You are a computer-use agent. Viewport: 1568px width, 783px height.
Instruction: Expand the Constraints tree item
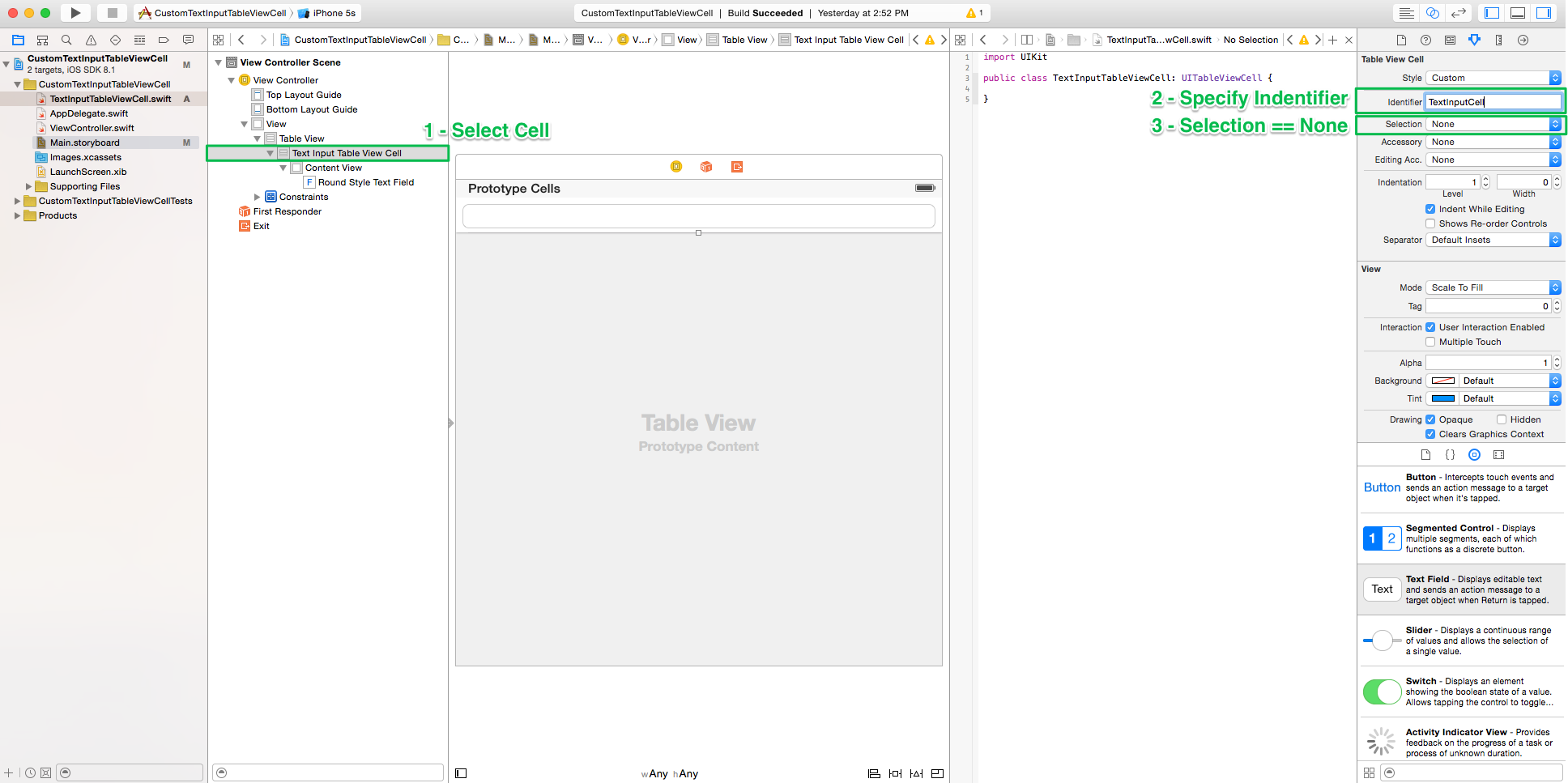click(x=258, y=197)
